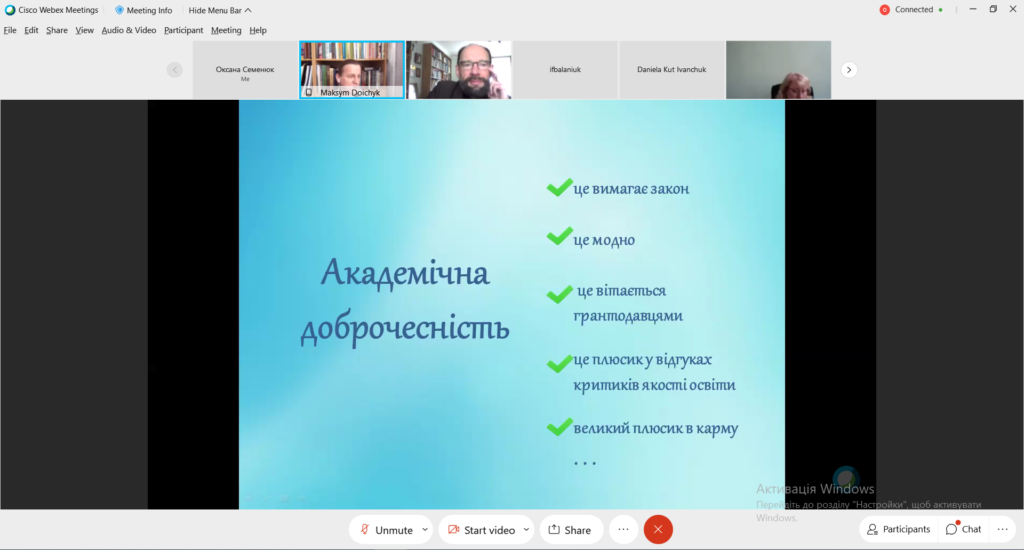Hide Menu Bar toggle

pyautogui.click(x=220, y=10)
